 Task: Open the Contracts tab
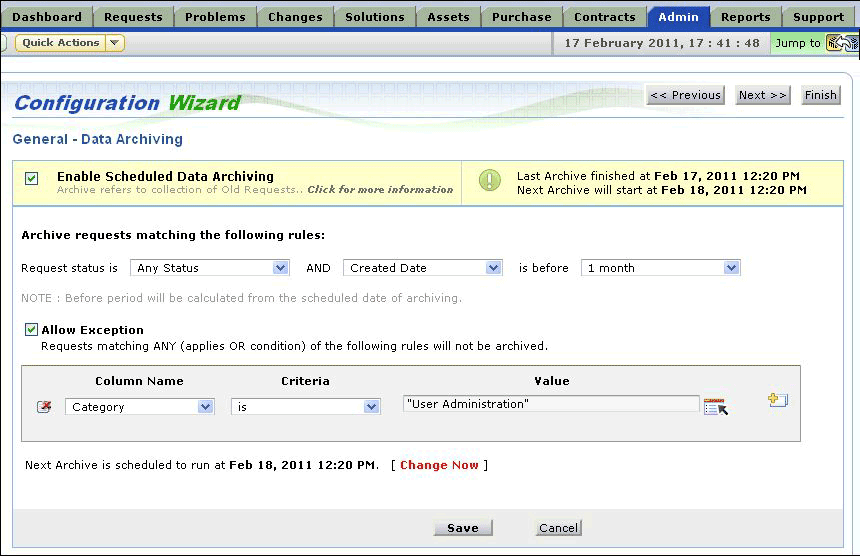click(604, 17)
